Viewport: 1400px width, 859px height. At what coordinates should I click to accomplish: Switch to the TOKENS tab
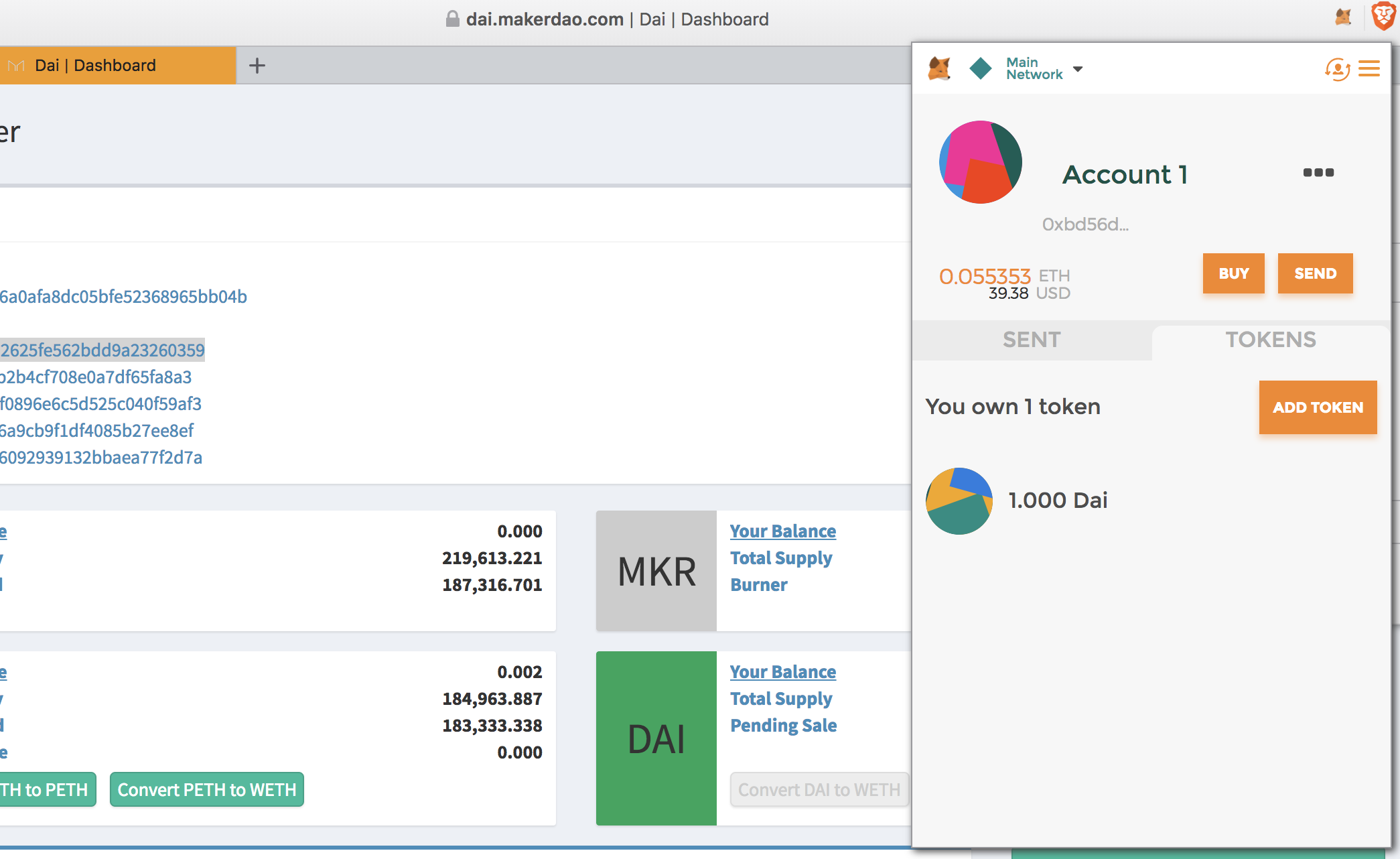coord(1271,340)
